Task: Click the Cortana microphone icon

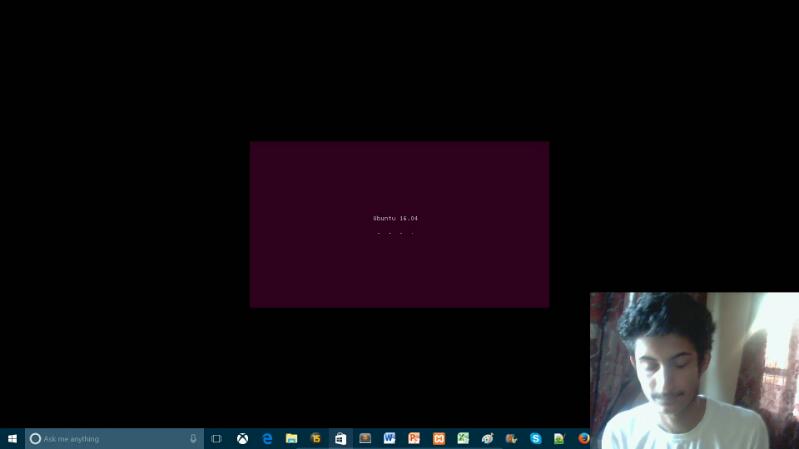Action: 193,438
